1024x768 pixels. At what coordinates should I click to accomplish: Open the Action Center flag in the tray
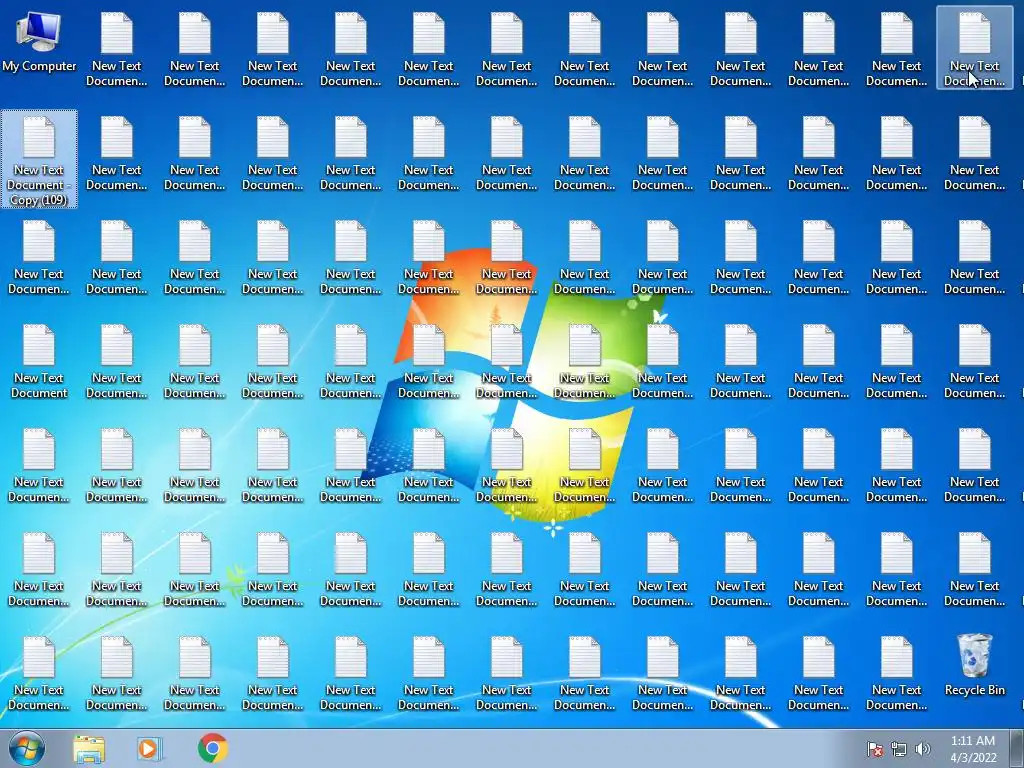(x=874, y=749)
